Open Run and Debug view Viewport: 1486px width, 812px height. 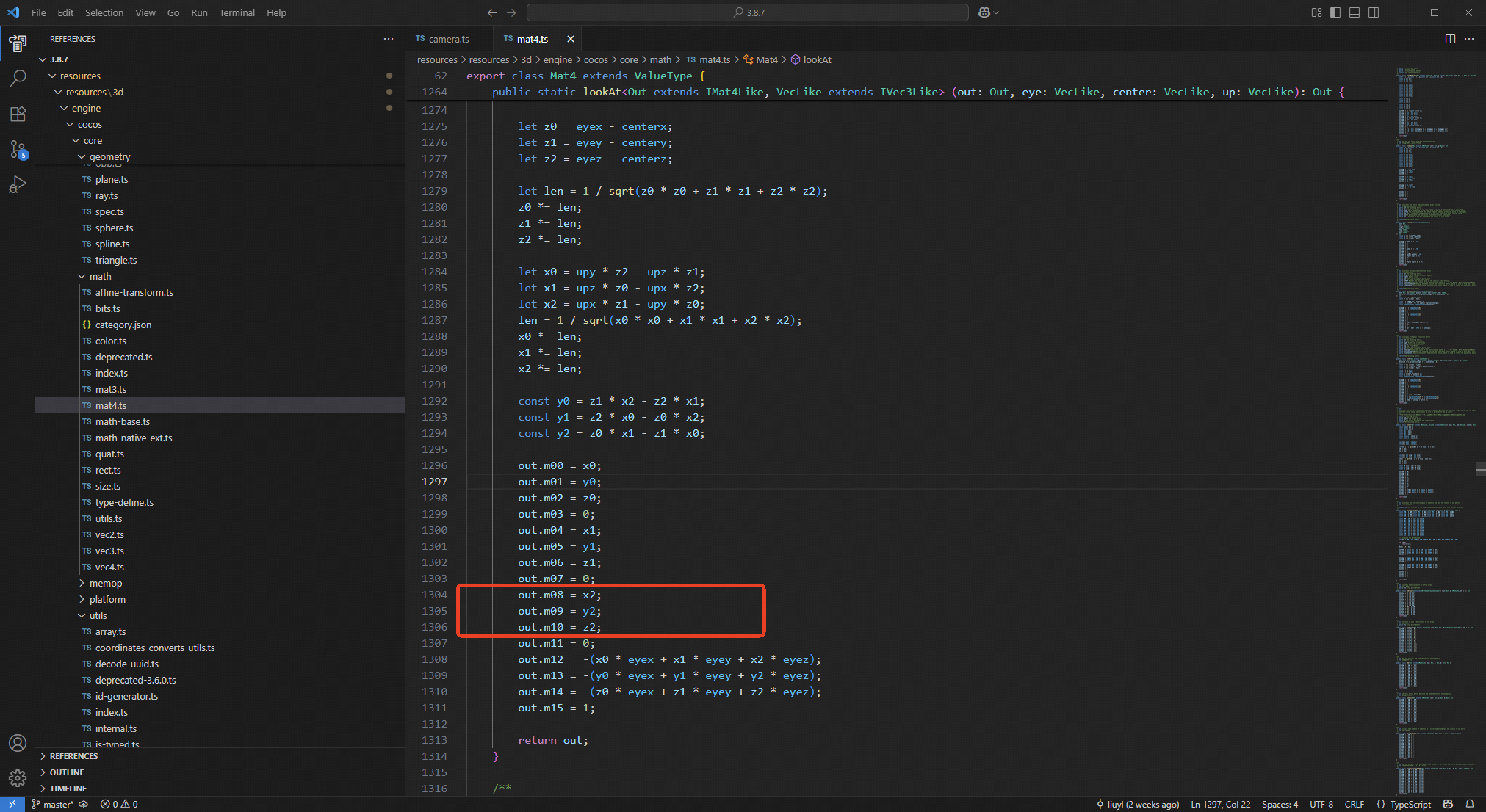click(x=18, y=185)
